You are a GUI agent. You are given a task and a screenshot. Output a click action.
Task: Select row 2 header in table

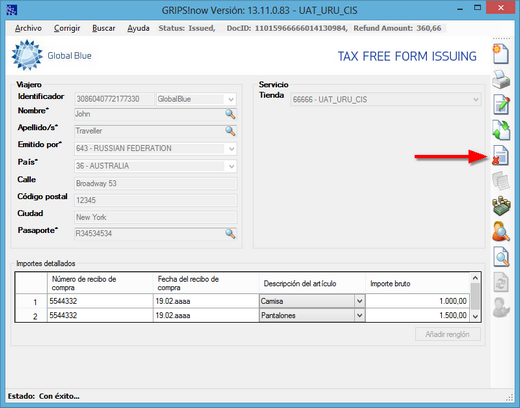point(31,316)
